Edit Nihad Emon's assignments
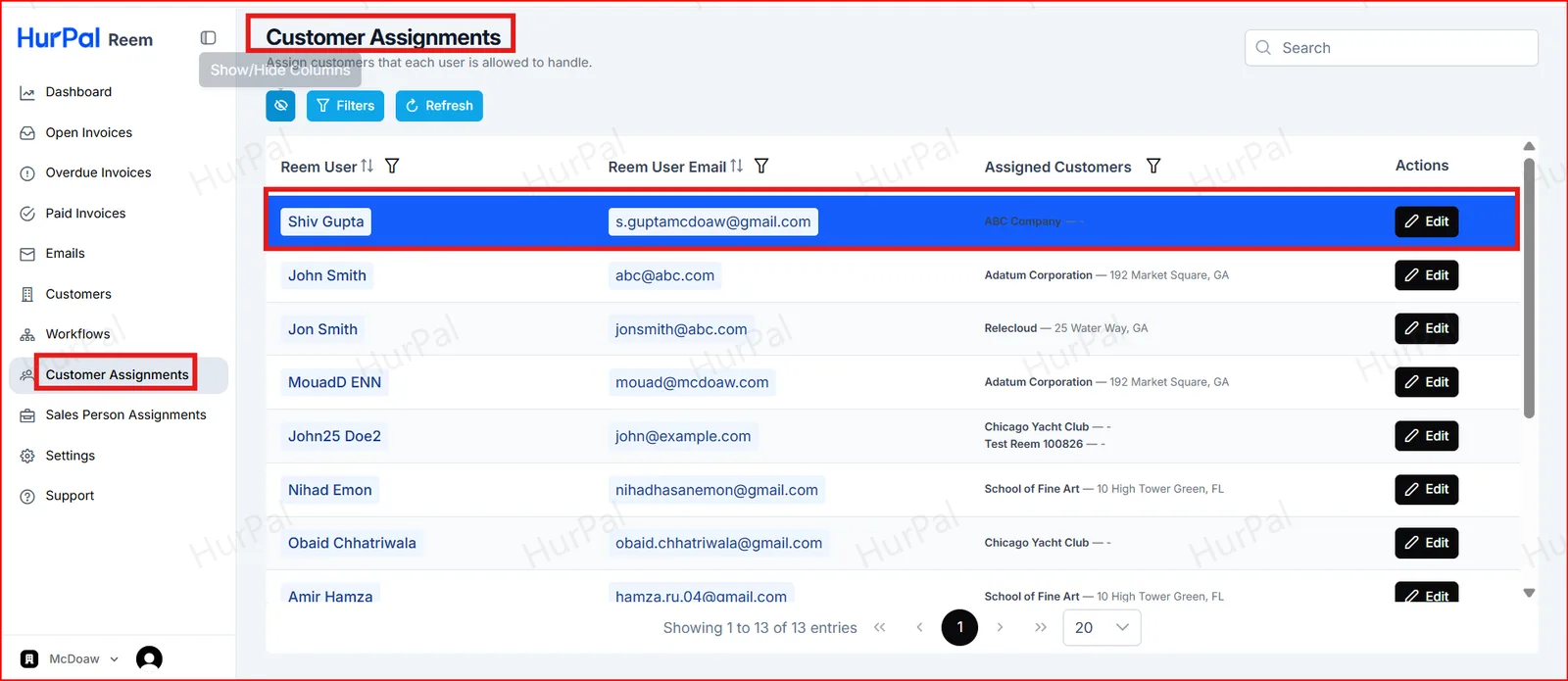 point(1427,489)
